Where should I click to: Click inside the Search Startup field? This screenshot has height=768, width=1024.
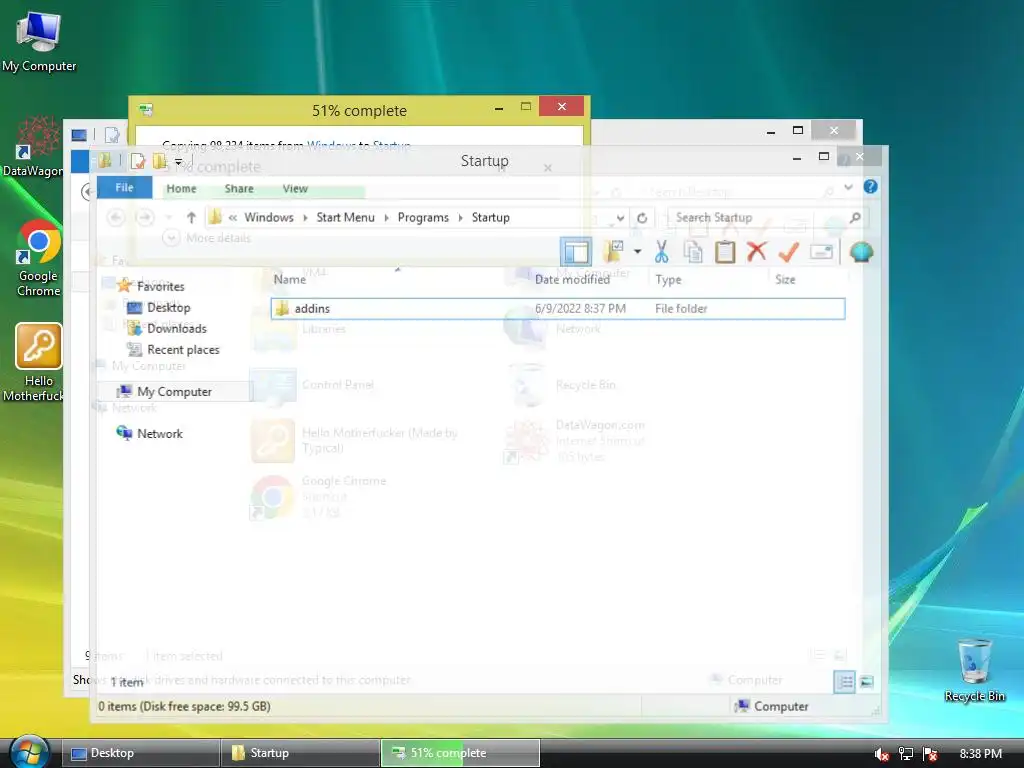(758, 217)
